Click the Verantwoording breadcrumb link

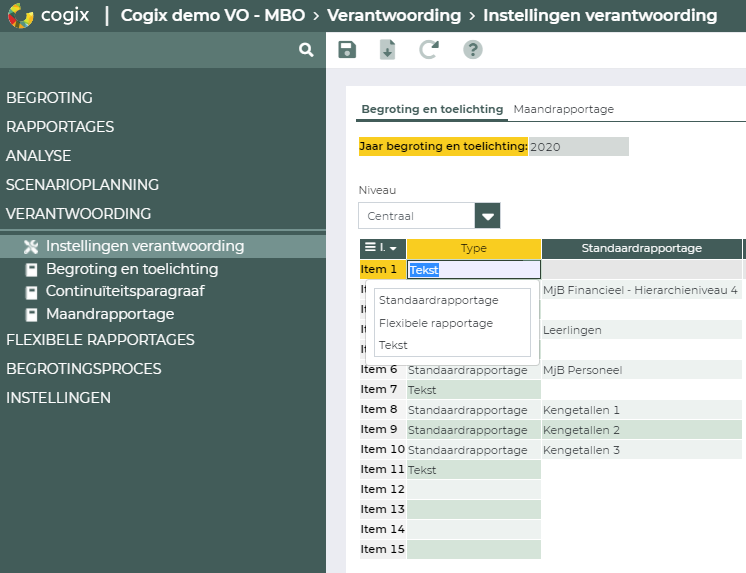394,15
